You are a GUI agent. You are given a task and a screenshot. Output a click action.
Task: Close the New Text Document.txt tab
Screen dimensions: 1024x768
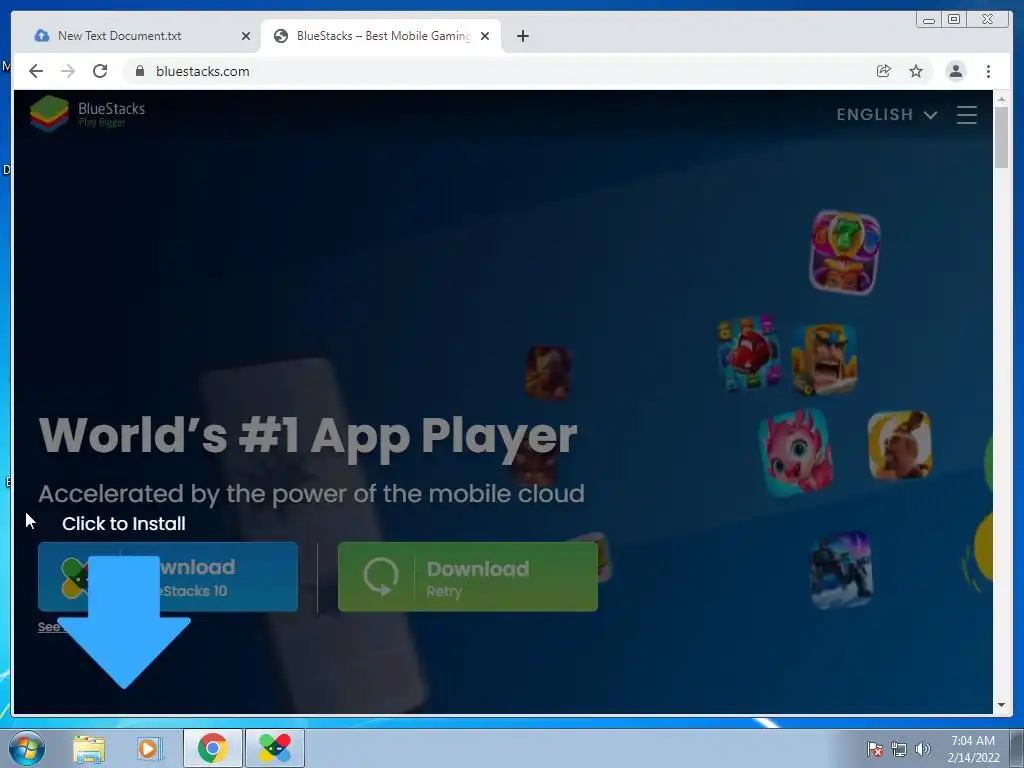tap(246, 36)
